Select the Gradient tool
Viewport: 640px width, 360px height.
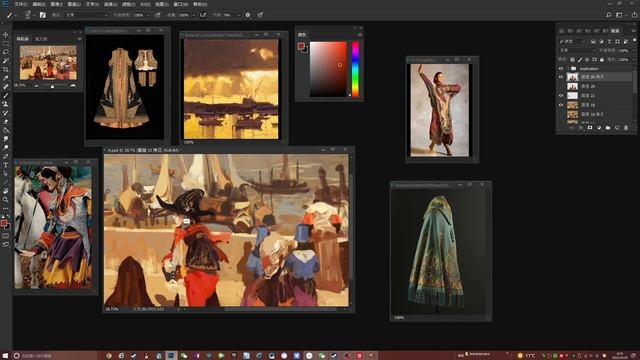click(x=6, y=130)
